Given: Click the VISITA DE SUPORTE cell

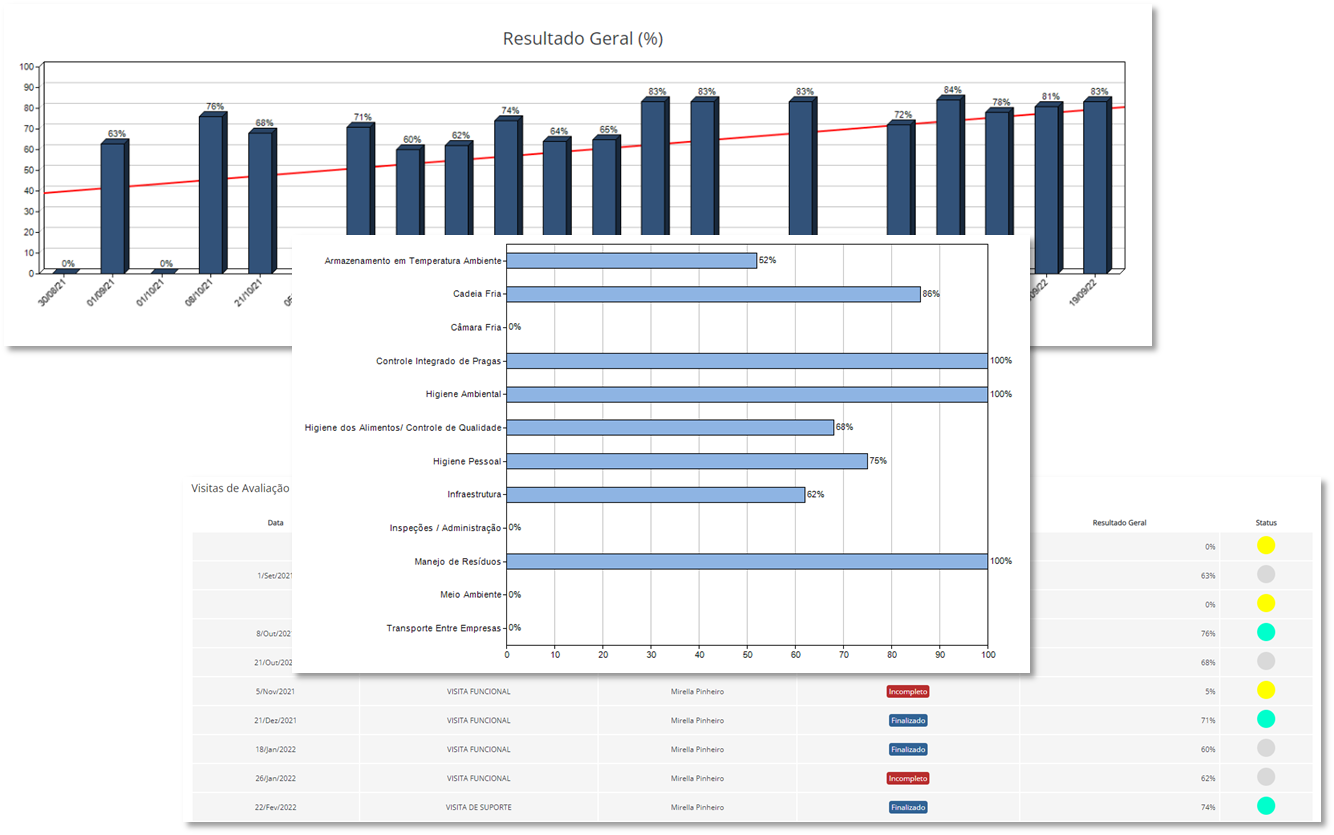Looking at the screenshot, I should (478, 807).
